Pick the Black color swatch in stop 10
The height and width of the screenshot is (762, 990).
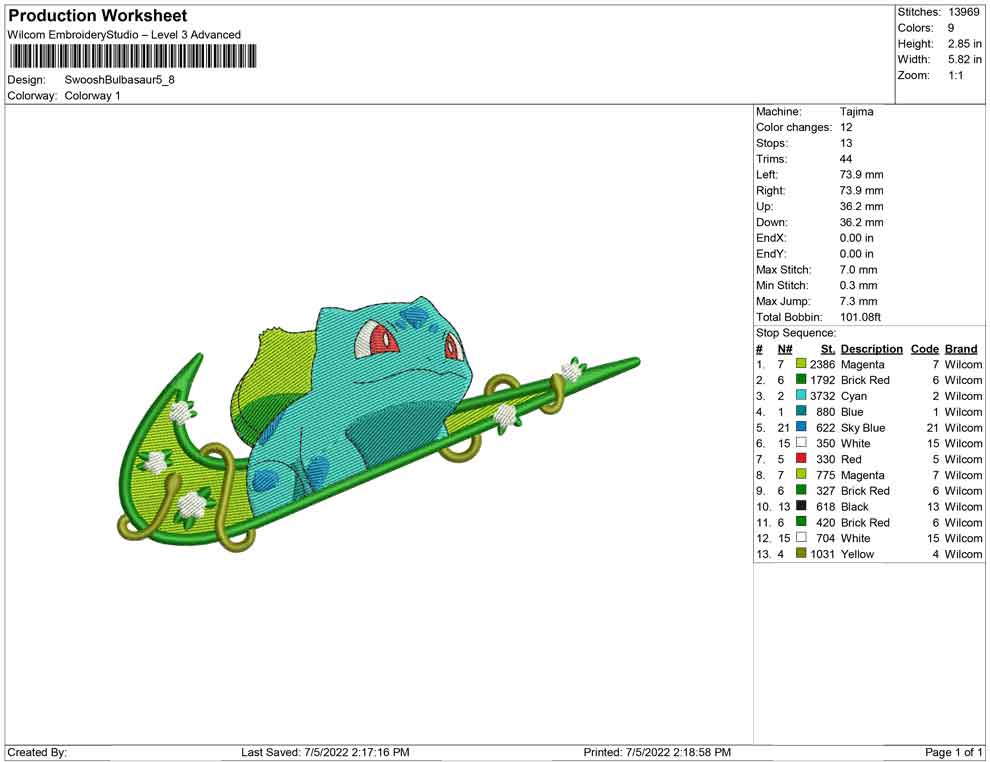[x=801, y=507]
